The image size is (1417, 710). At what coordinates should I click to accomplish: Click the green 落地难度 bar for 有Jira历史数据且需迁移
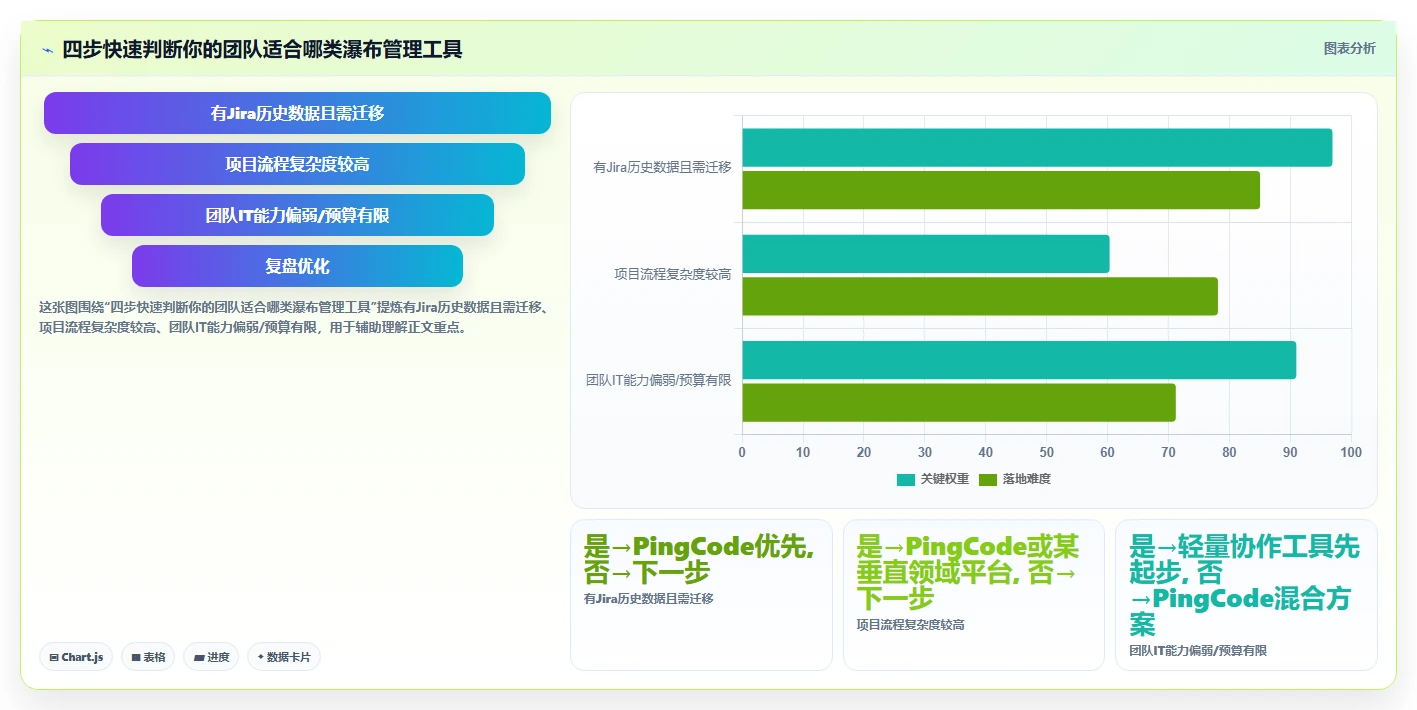click(x=1001, y=190)
